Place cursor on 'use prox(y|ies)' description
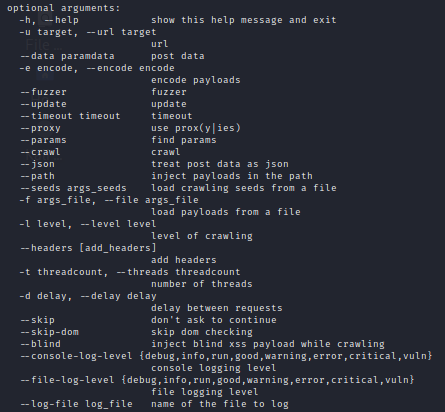This screenshot has width=445, height=412. pos(196,128)
